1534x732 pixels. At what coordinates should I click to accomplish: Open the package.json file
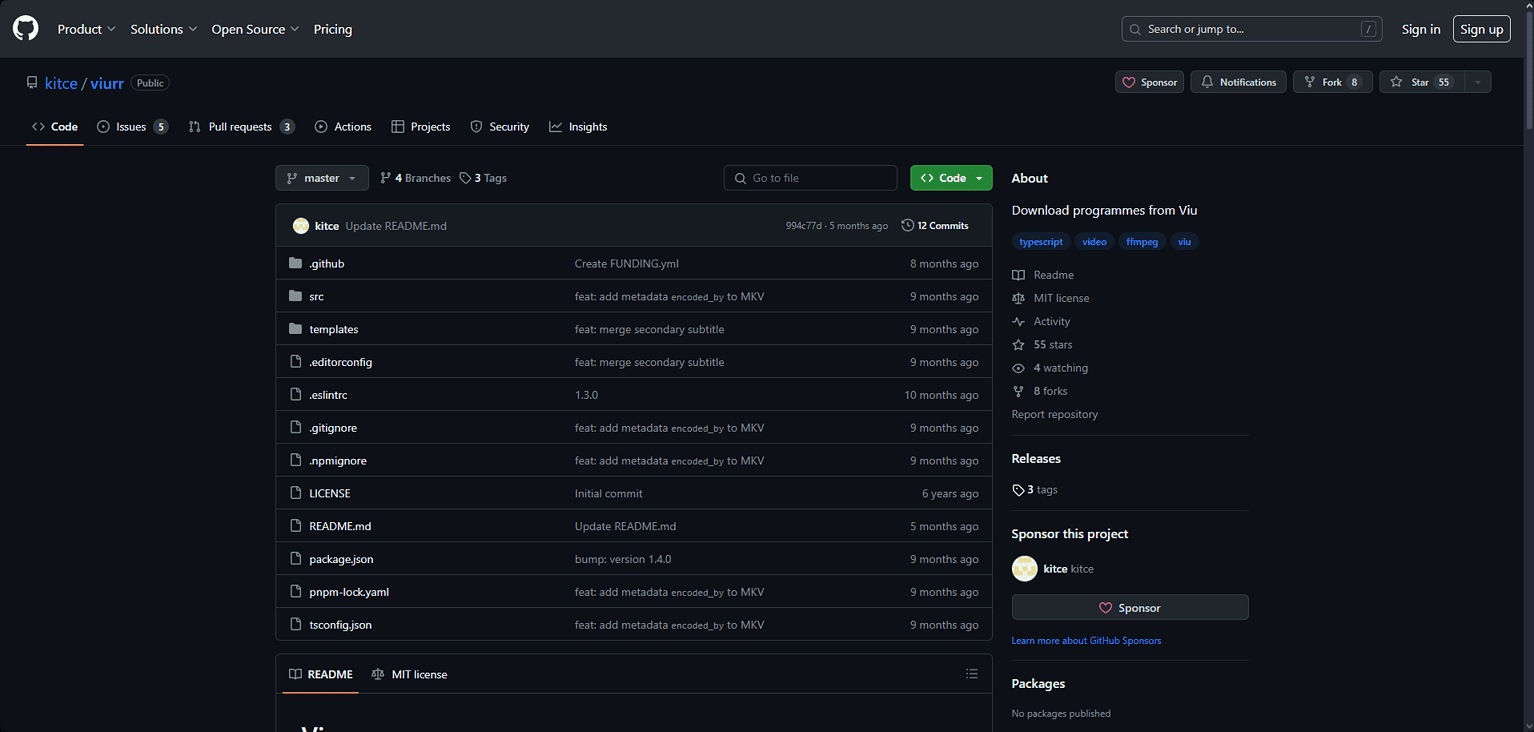(x=341, y=559)
